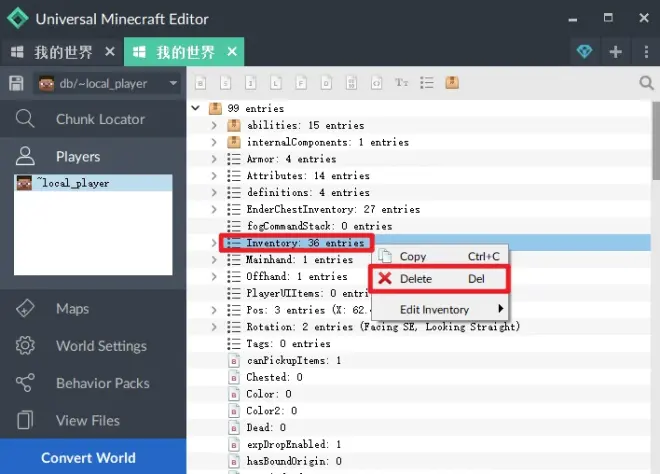The height and width of the screenshot is (474, 660).
Task: Expand definitions: 4 entries node
Action: (214, 192)
